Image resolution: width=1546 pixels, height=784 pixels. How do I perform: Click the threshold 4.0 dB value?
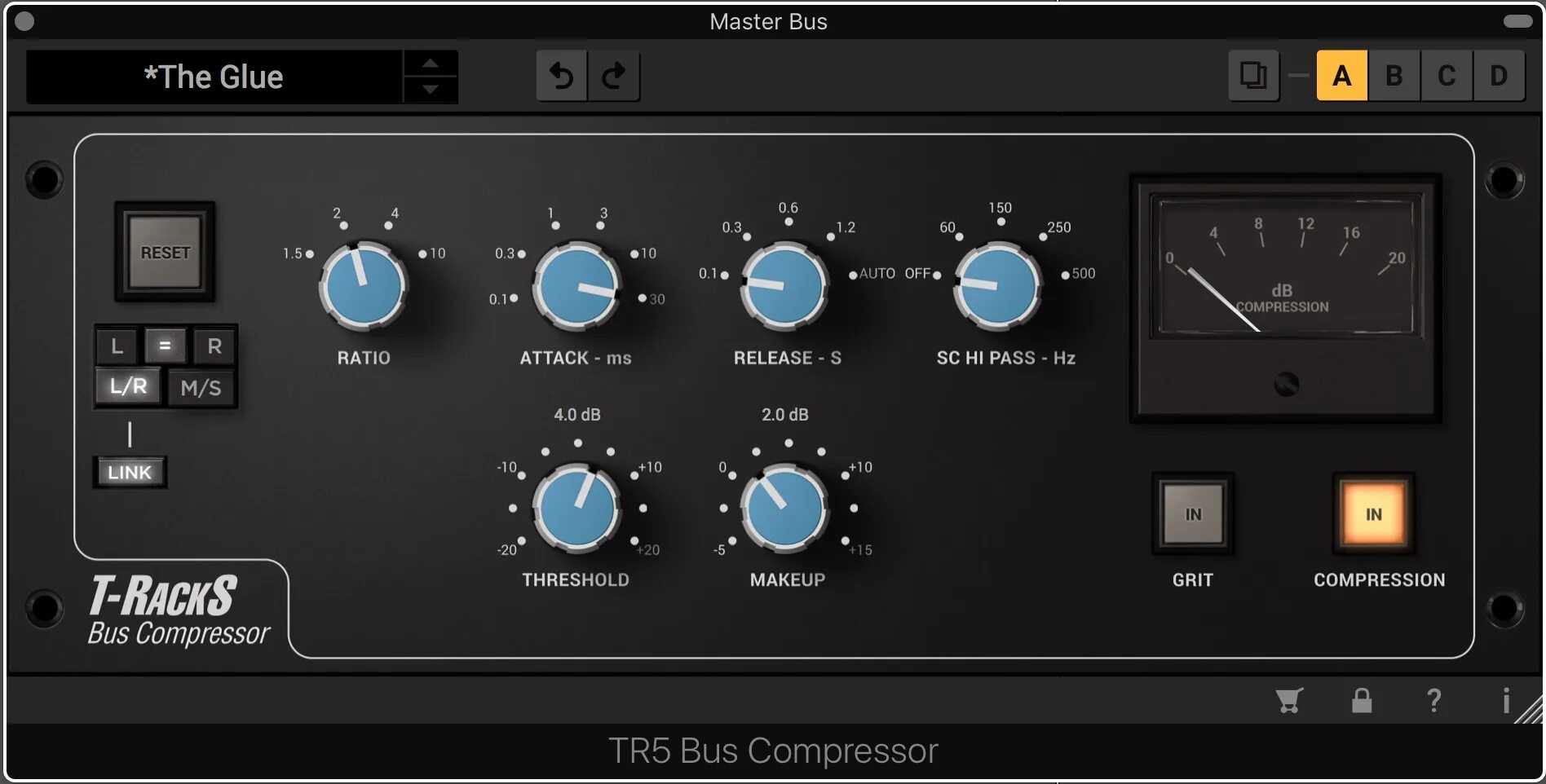[x=577, y=414]
